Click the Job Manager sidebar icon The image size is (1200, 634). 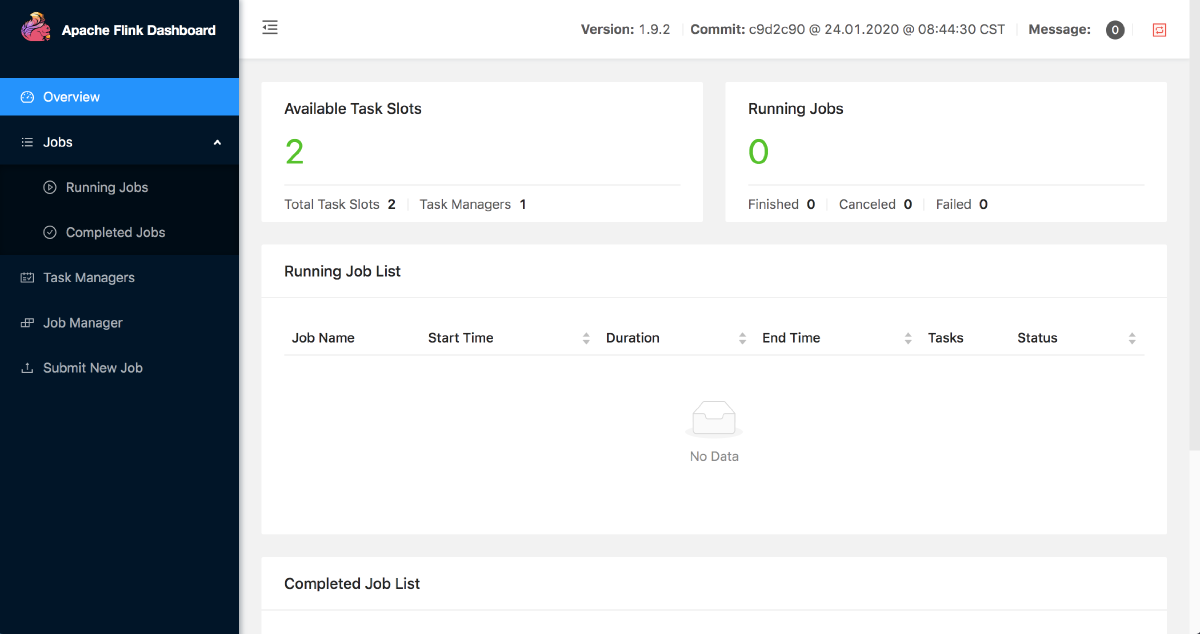click(x=27, y=323)
